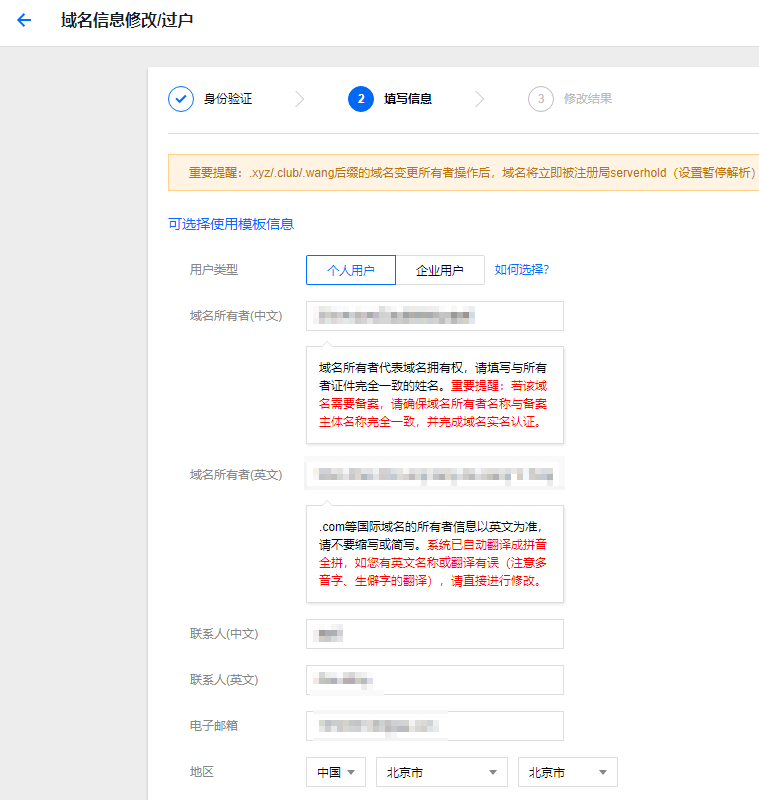Image resolution: width=759 pixels, height=800 pixels.
Task: Click the 域名所有者(中文) input field
Action: (x=435, y=316)
